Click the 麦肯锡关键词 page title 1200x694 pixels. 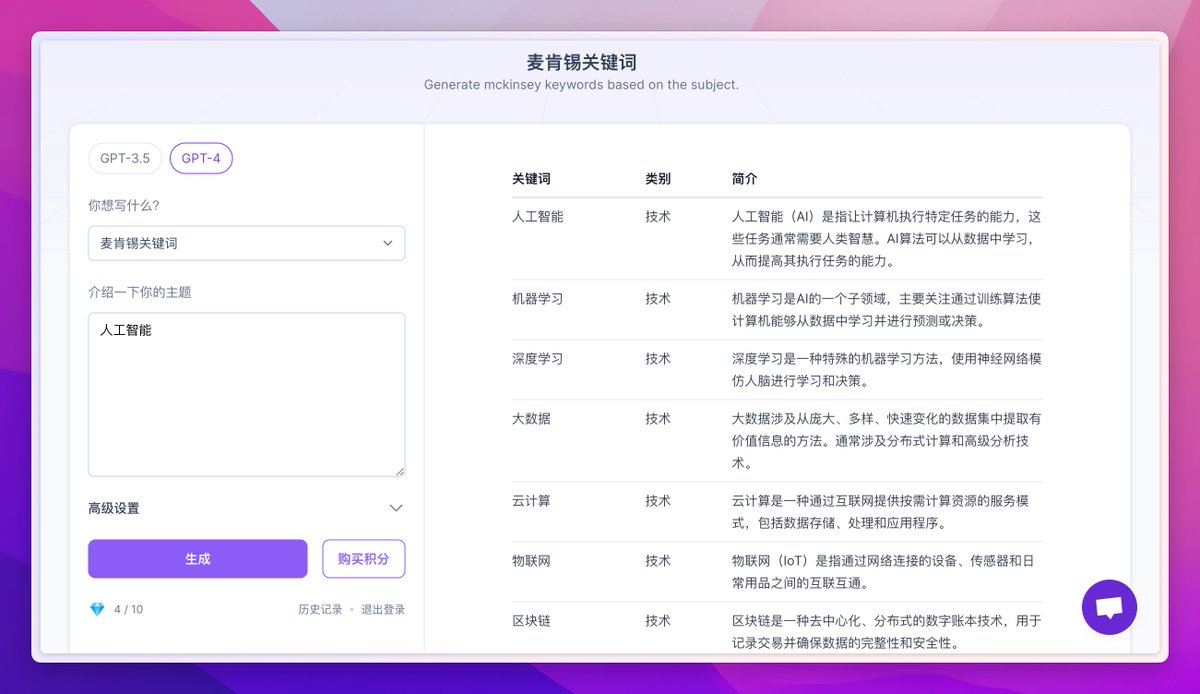582,62
